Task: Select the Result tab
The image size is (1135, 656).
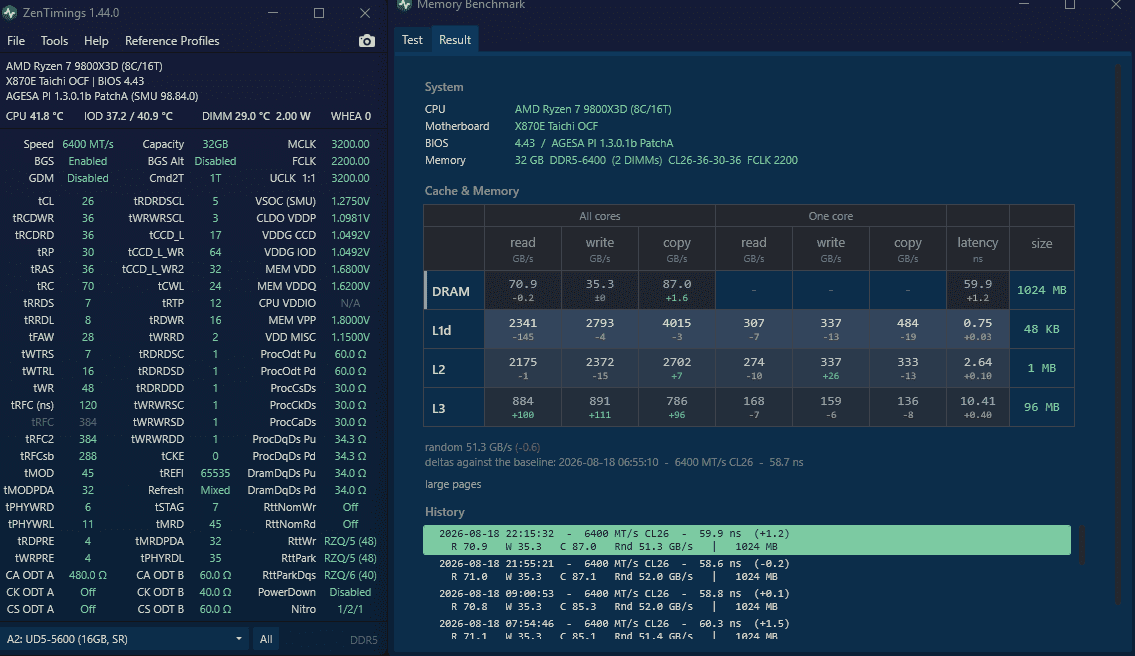Action: click(x=455, y=40)
